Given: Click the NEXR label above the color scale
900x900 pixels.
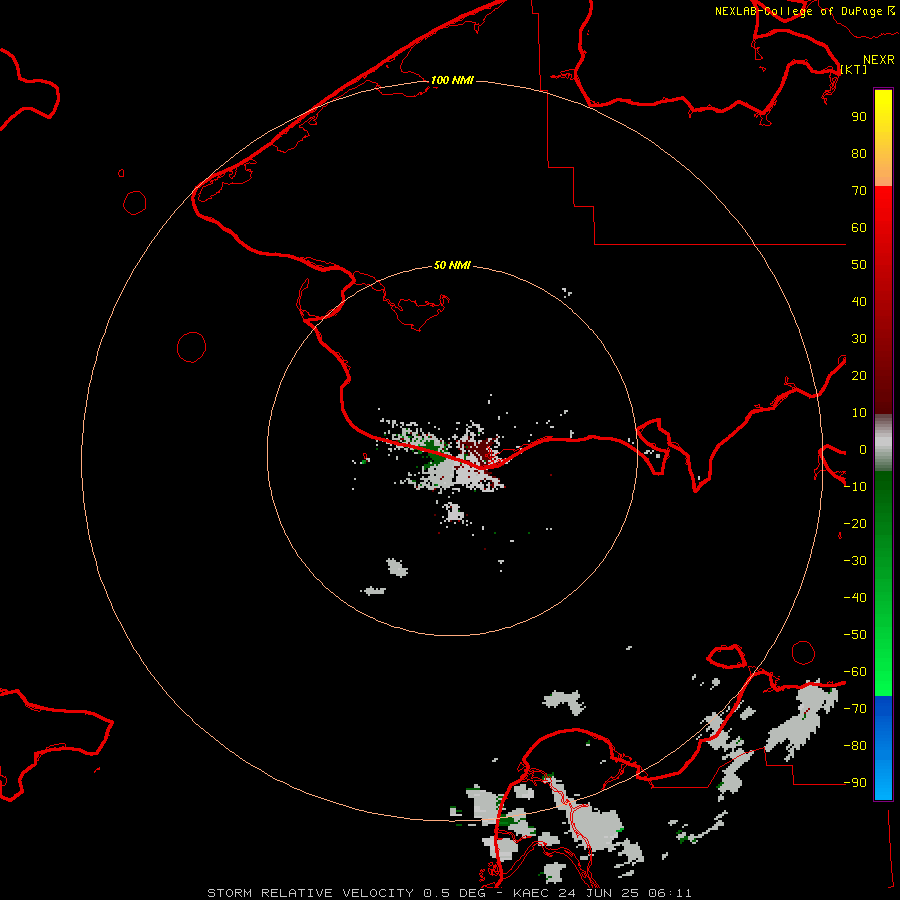Looking at the screenshot, I should tap(878, 60).
